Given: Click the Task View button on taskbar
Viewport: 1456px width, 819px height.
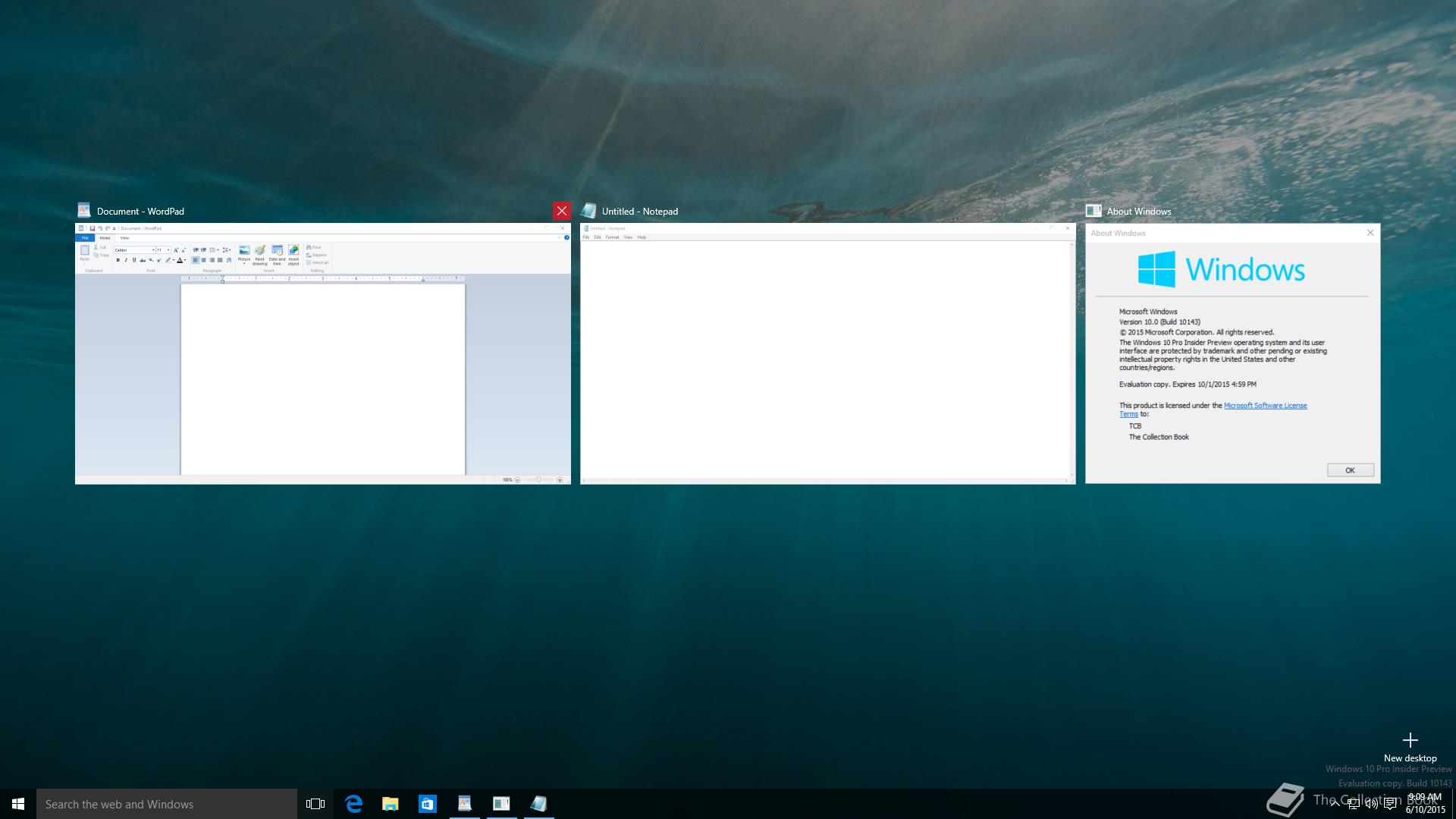Looking at the screenshot, I should click(x=315, y=804).
